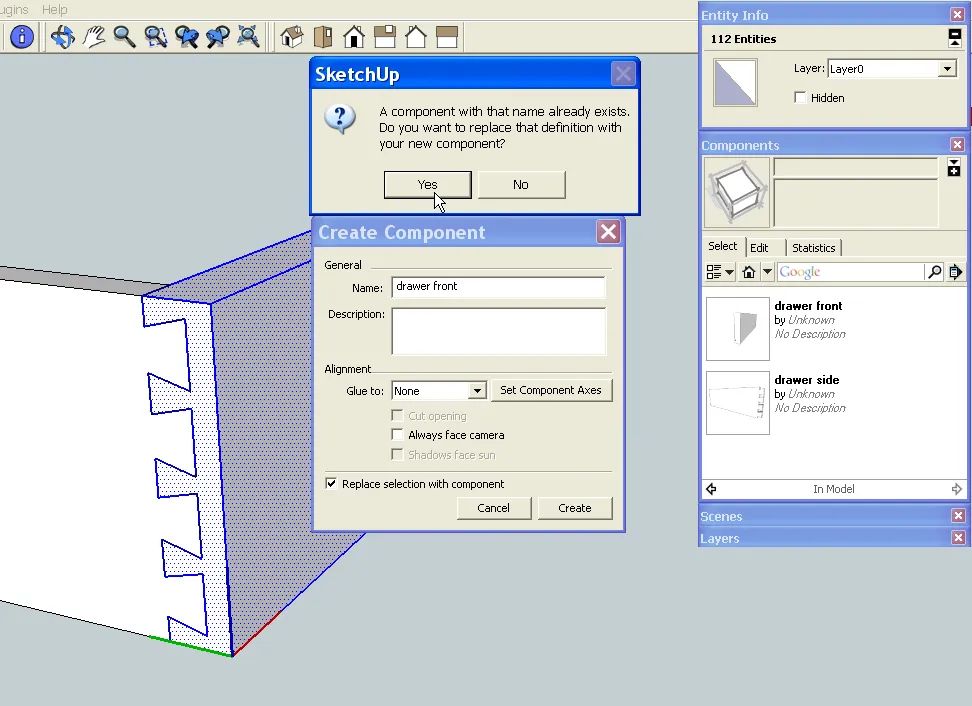Switch to Back view icon
972x706 pixels.
[416, 37]
